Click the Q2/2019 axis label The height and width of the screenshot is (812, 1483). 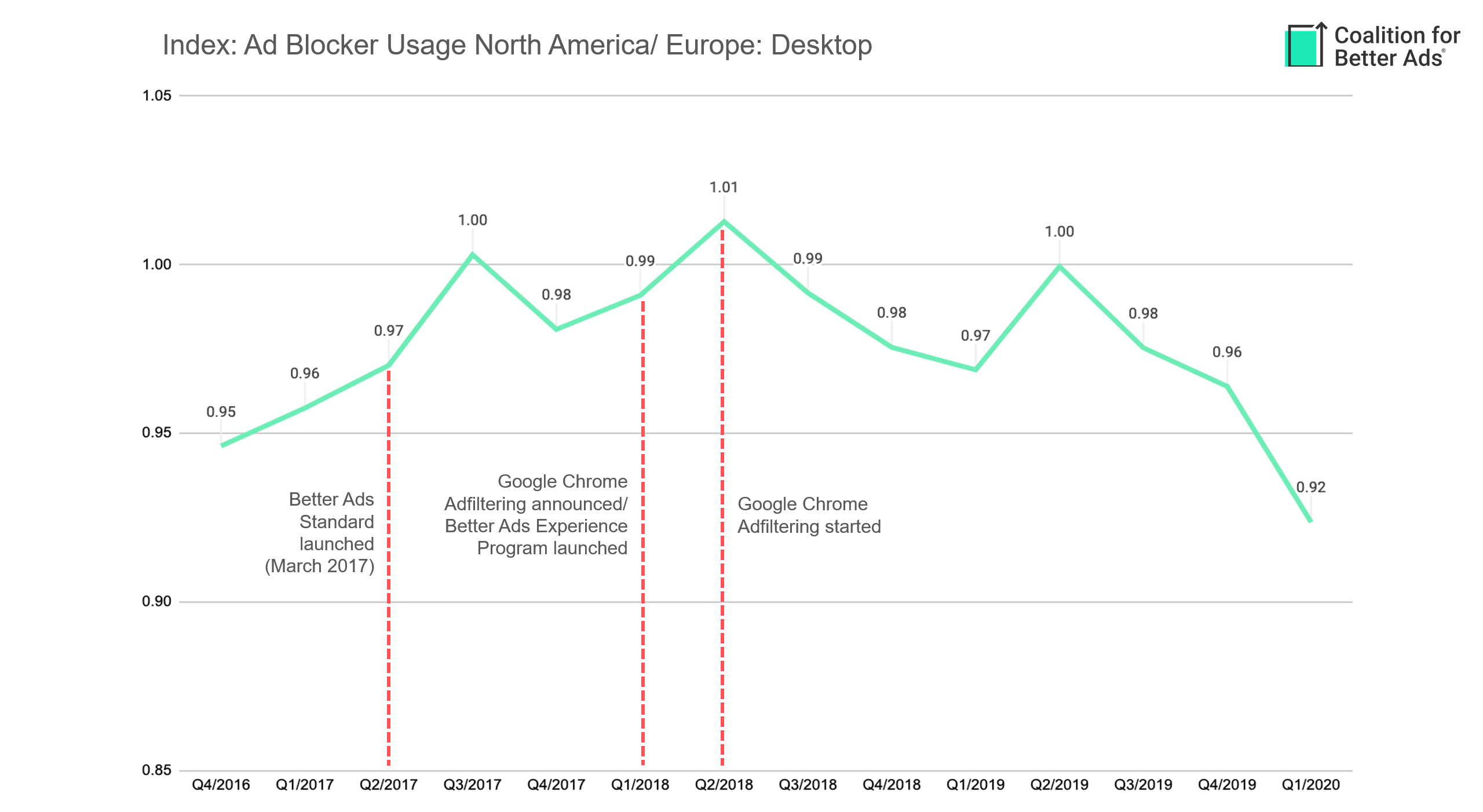(1059, 785)
